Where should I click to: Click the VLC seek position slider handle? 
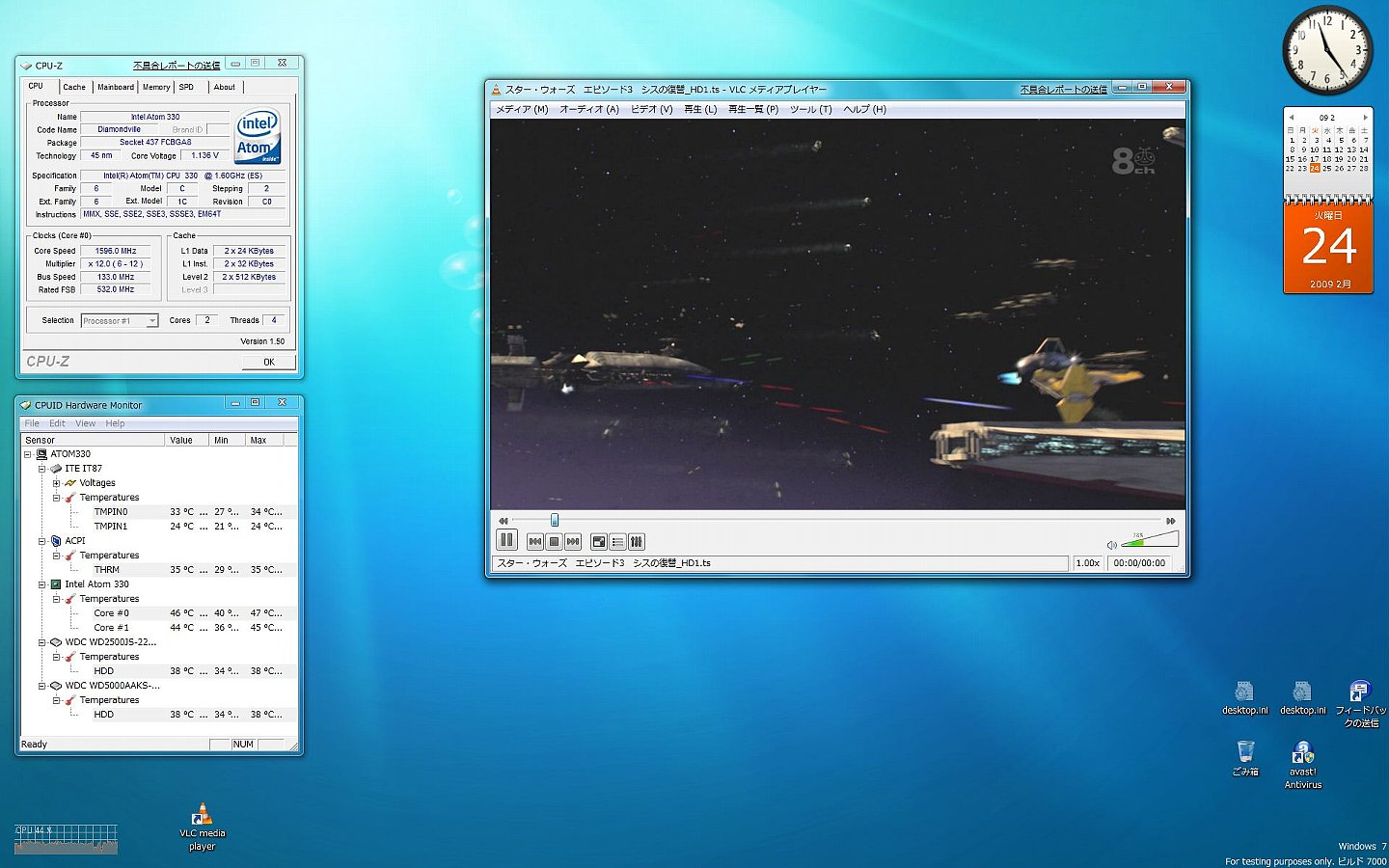point(555,521)
